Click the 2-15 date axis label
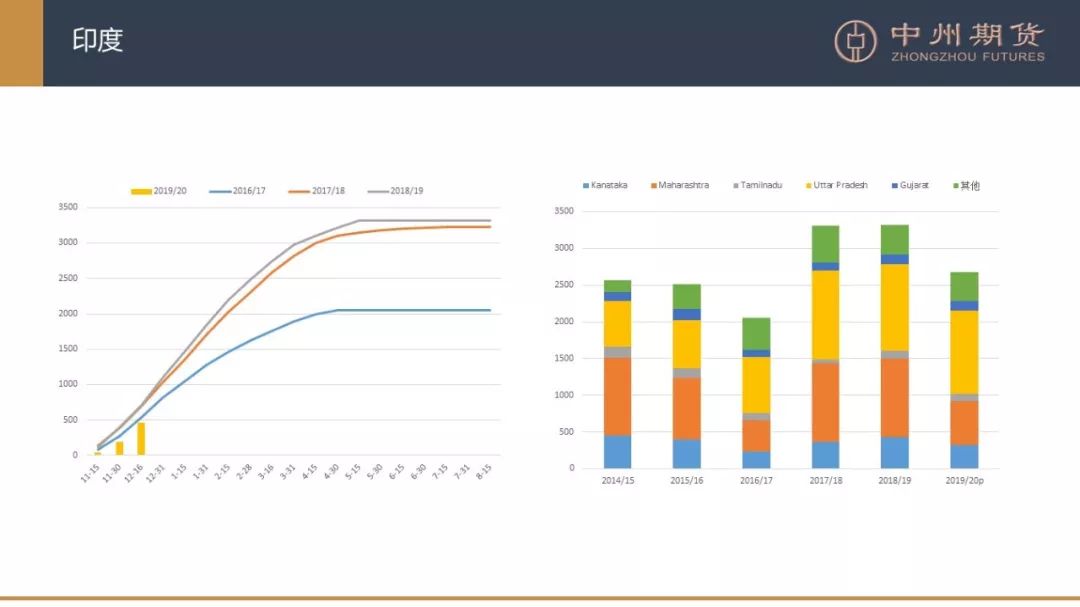 (x=222, y=472)
